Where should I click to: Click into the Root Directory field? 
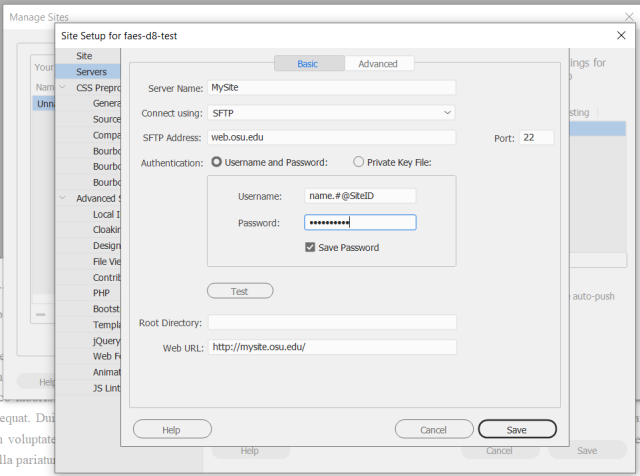click(332, 323)
